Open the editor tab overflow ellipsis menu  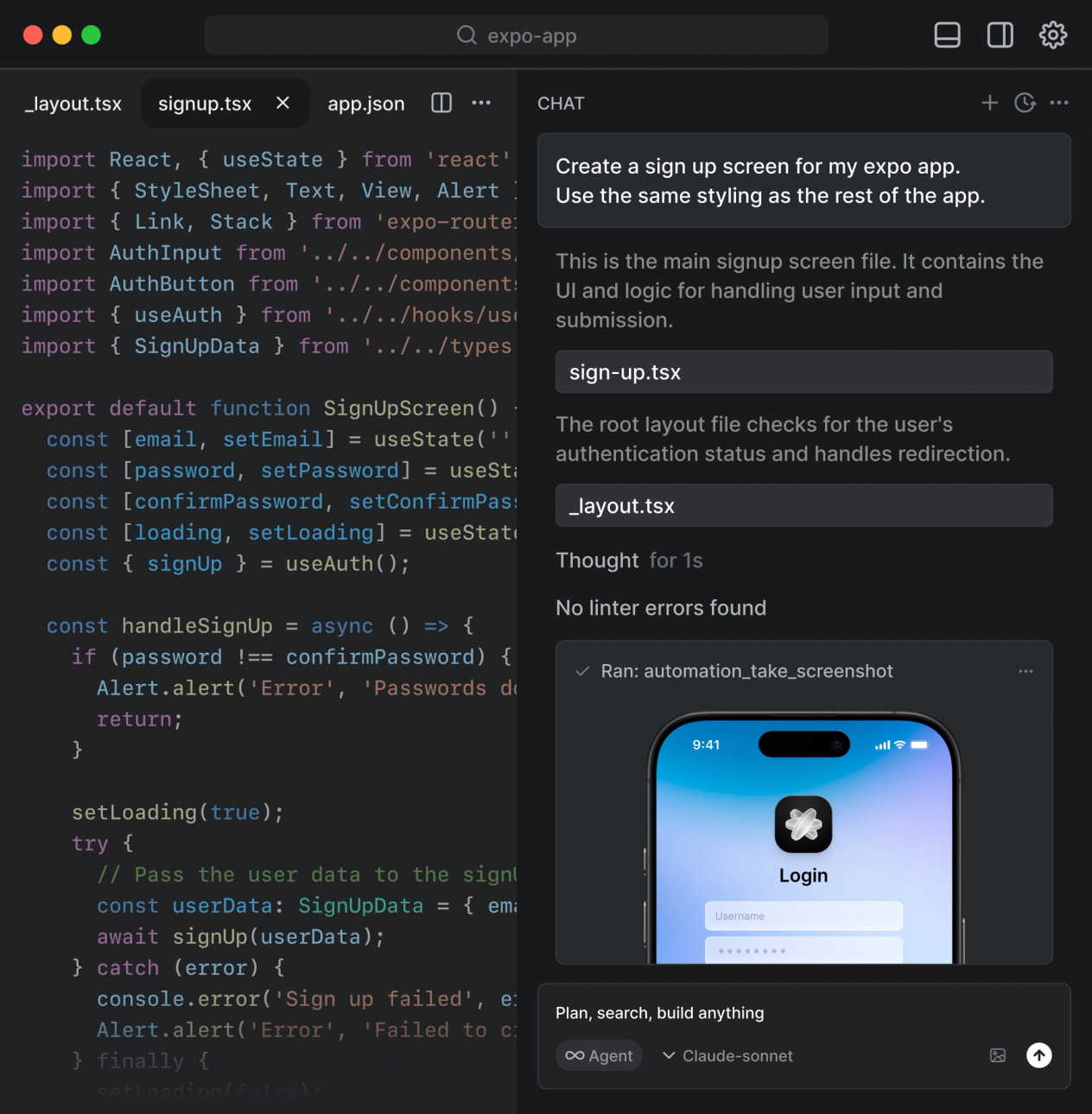click(x=481, y=102)
